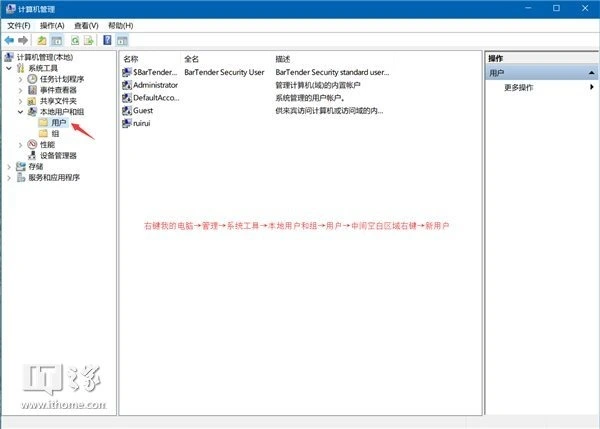Select the DefaultAcco... user name
Viewport: 600px width, 429px height.
(x=156, y=98)
